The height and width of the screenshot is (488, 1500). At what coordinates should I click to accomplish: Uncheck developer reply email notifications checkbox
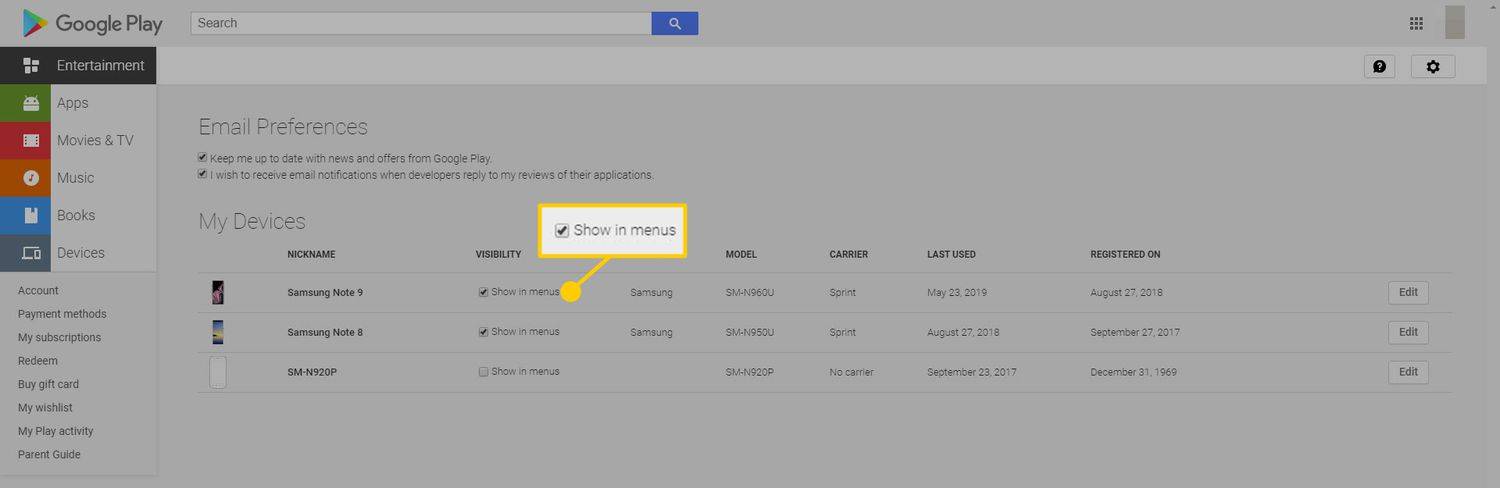click(203, 174)
